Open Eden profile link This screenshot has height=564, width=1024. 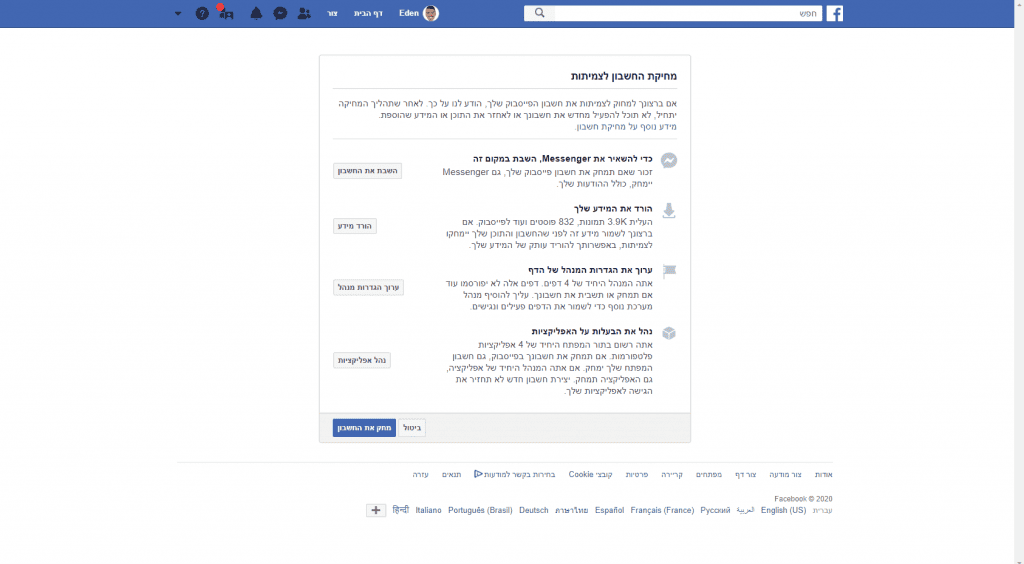[x=409, y=13]
